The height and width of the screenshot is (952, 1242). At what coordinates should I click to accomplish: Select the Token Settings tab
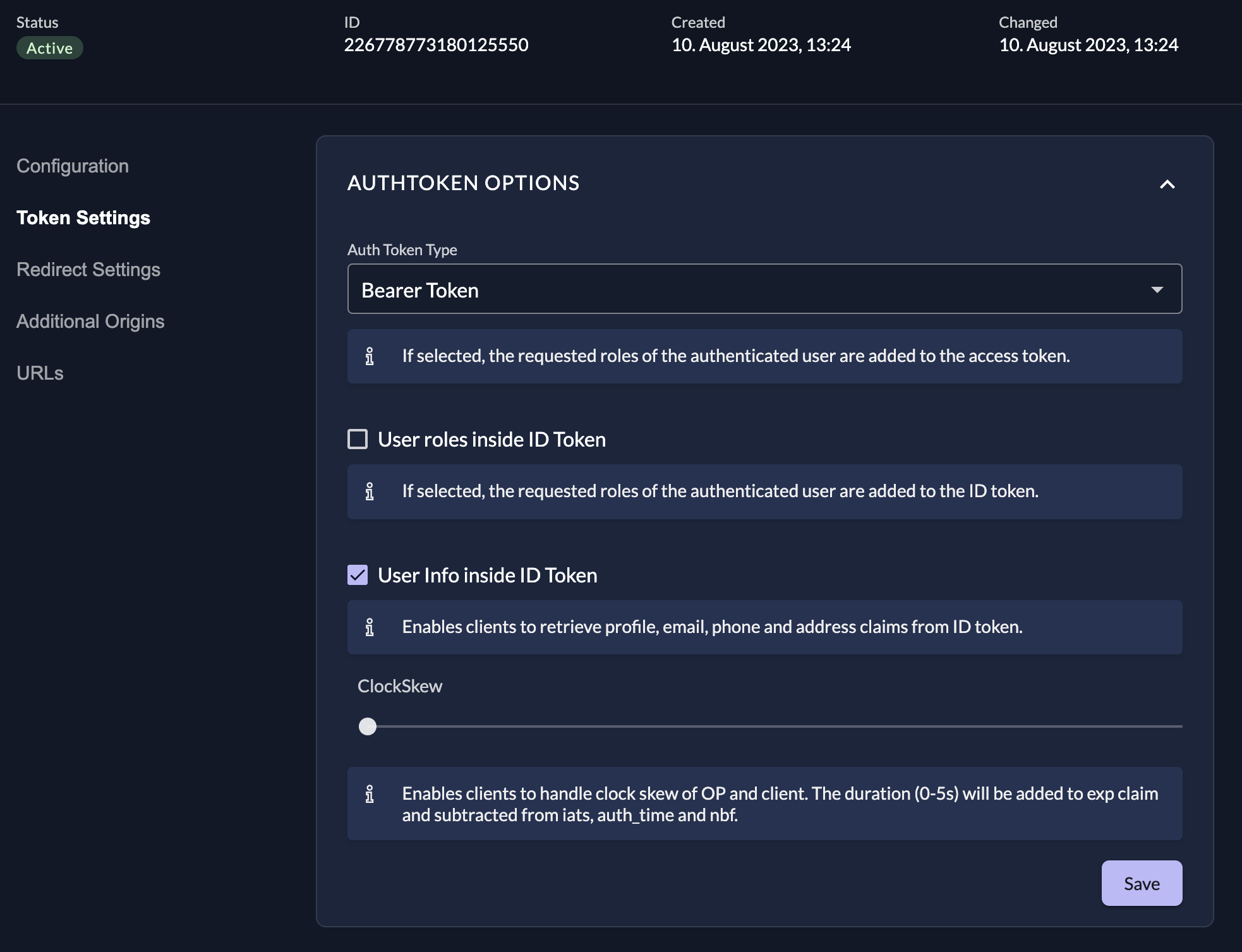coord(84,217)
